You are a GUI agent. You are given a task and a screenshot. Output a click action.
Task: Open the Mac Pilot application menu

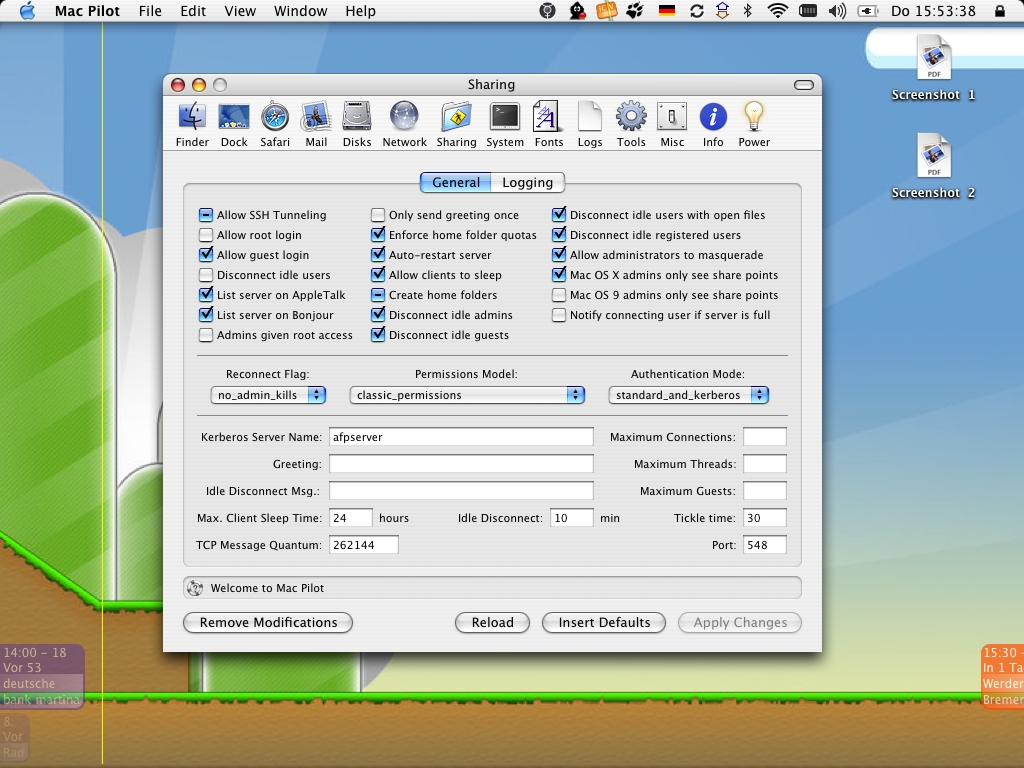(87, 11)
